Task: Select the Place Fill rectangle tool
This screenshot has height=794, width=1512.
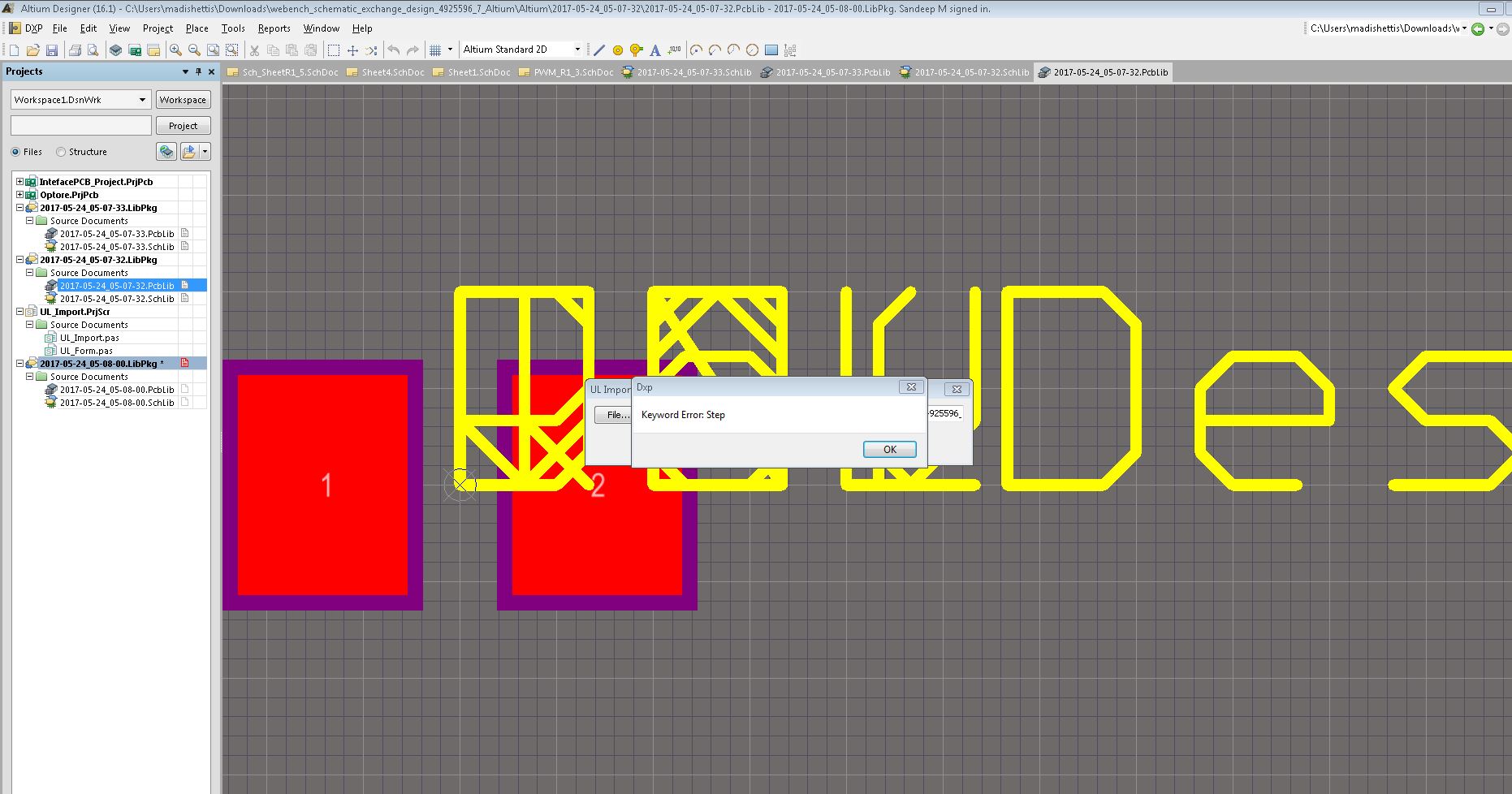Action: coord(771,50)
